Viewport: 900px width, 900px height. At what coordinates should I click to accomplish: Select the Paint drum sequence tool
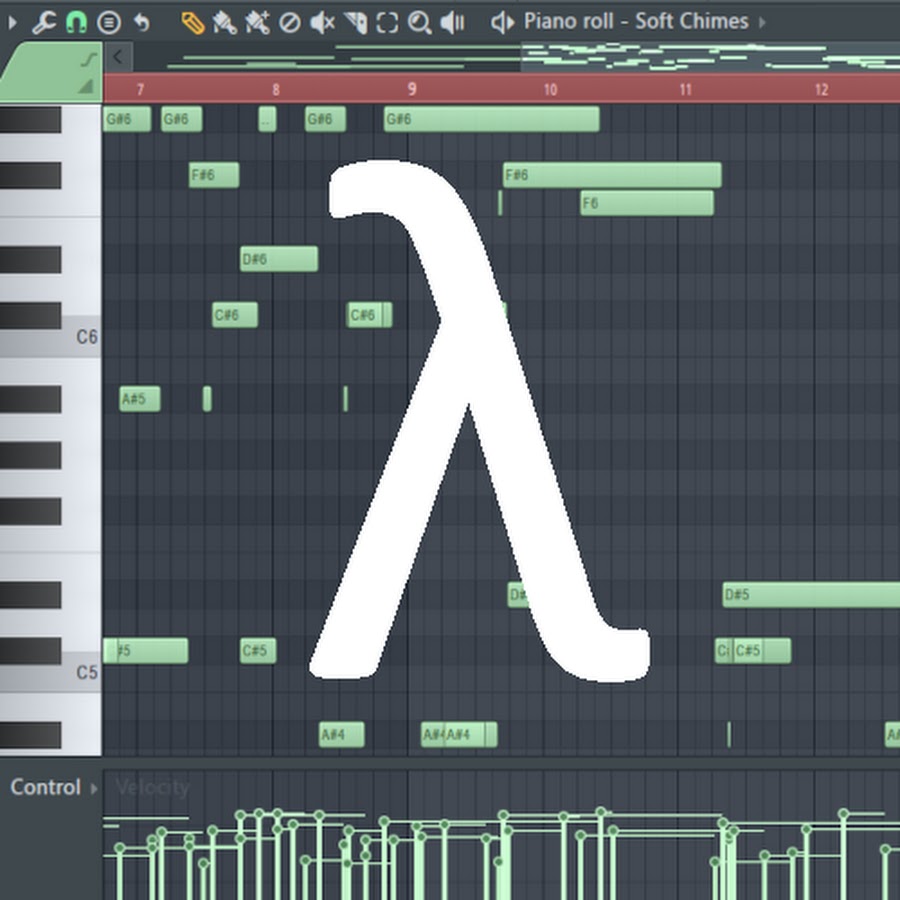pos(257,23)
